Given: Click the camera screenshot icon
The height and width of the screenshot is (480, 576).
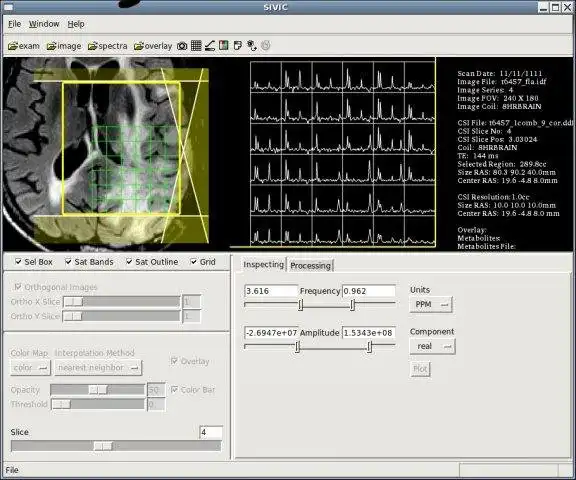Looking at the screenshot, I should [182, 46].
